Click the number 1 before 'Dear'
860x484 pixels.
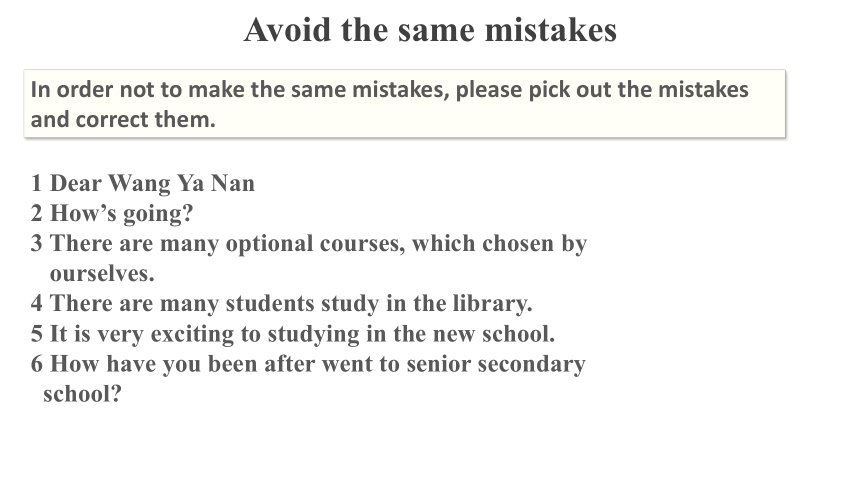(x=36, y=183)
